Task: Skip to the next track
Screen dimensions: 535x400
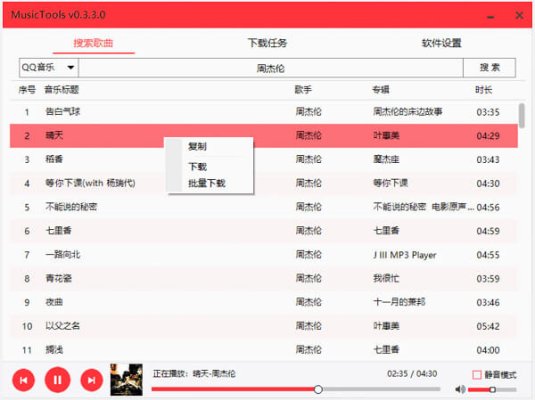Action: pos(91,380)
